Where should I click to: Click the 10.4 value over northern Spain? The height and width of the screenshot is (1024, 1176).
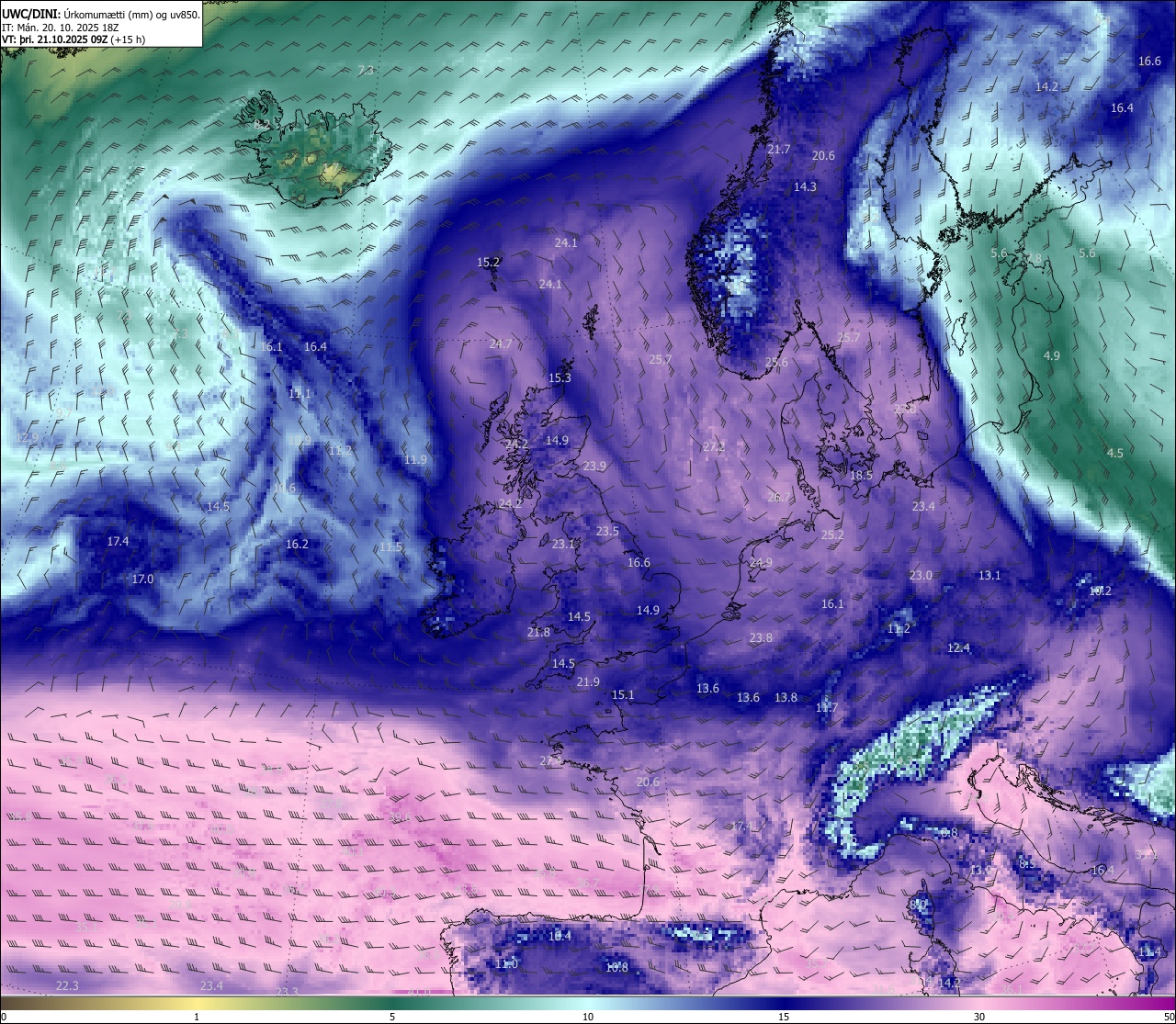click(x=560, y=936)
